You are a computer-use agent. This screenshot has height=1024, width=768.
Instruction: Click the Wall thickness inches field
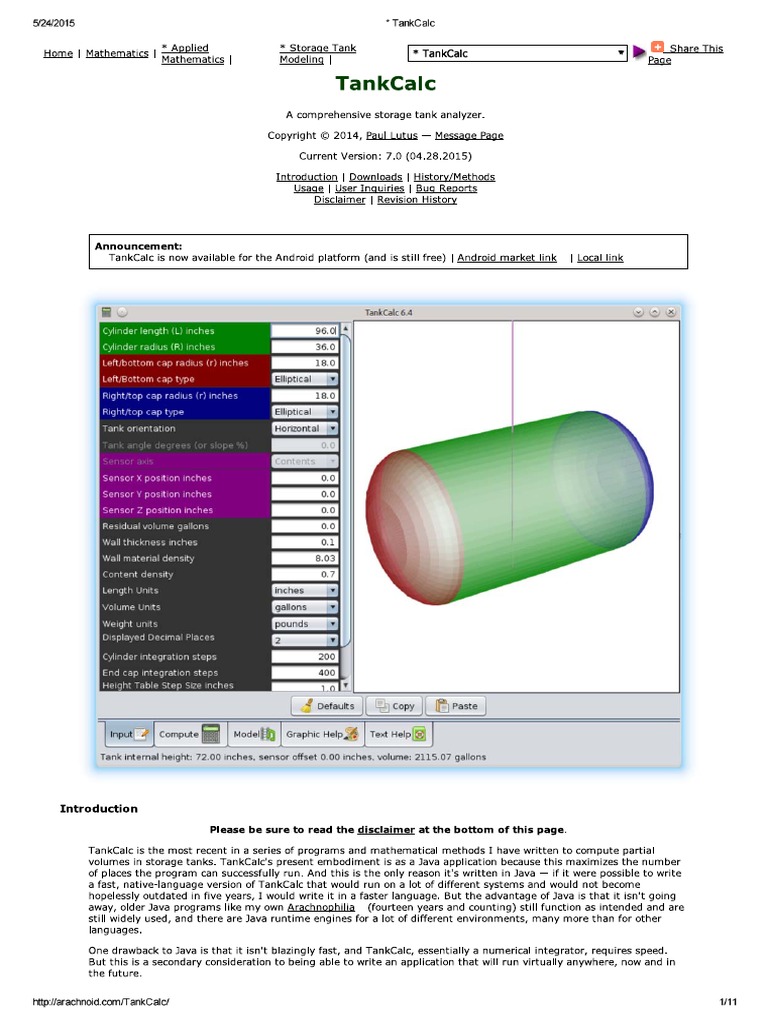pos(304,542)
